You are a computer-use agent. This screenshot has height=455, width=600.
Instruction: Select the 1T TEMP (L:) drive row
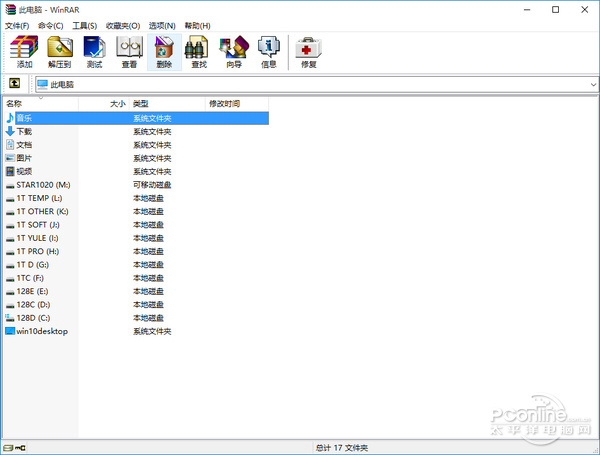136,198
